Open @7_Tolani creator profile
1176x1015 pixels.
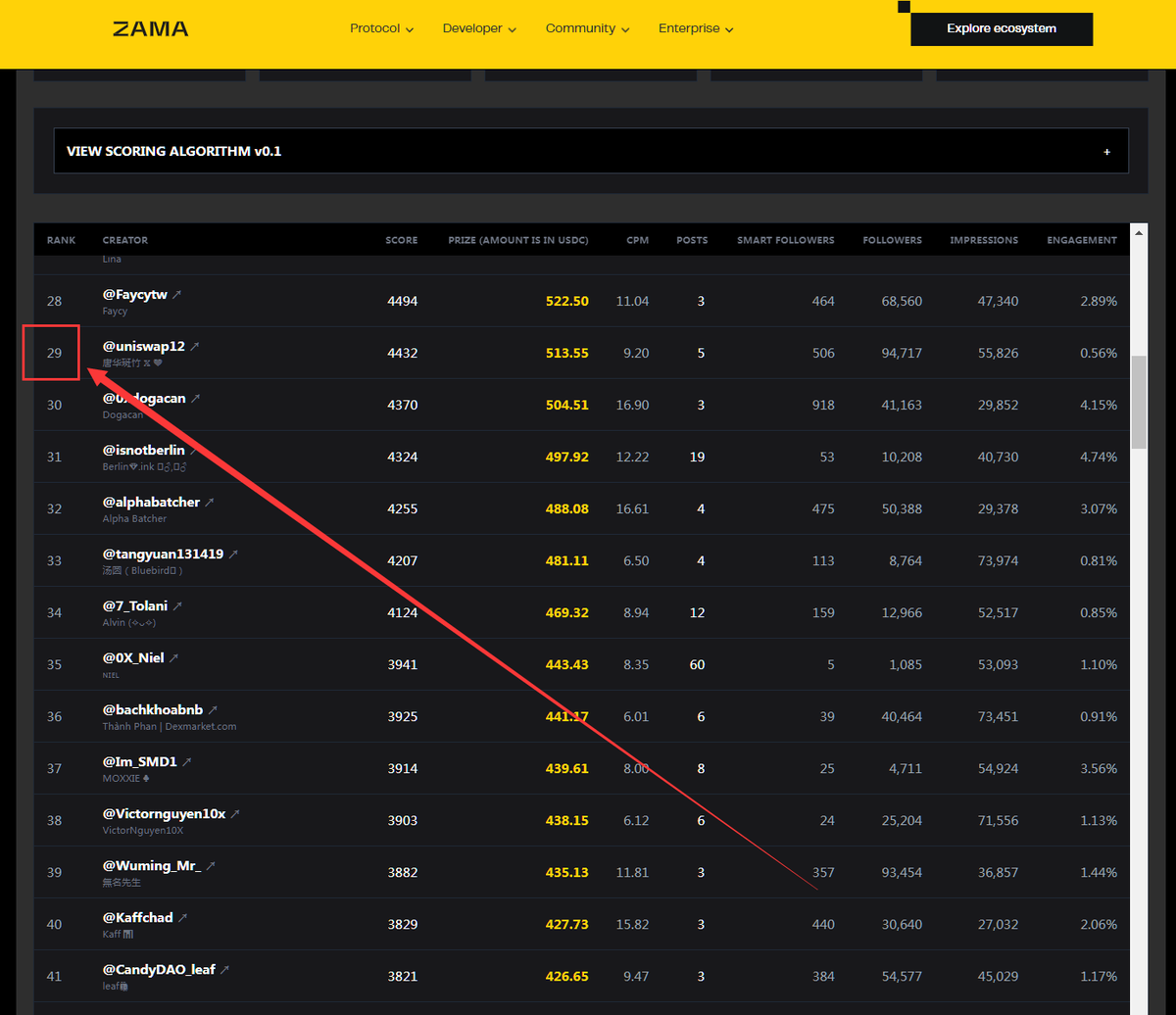pyautogui.click(x=135, y=605)
